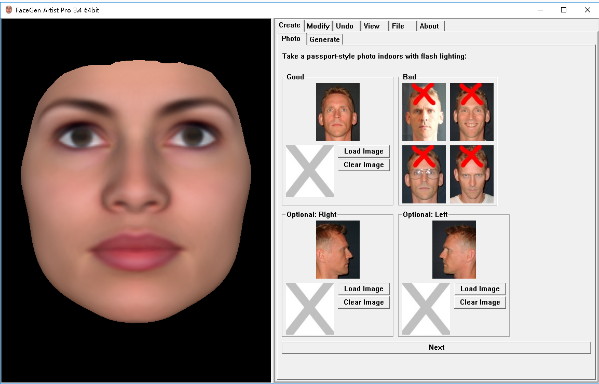Switch to the Generate sub-tab
This screenshot has height=384, width=599.
pyautogui.click(x=324, y=39)
